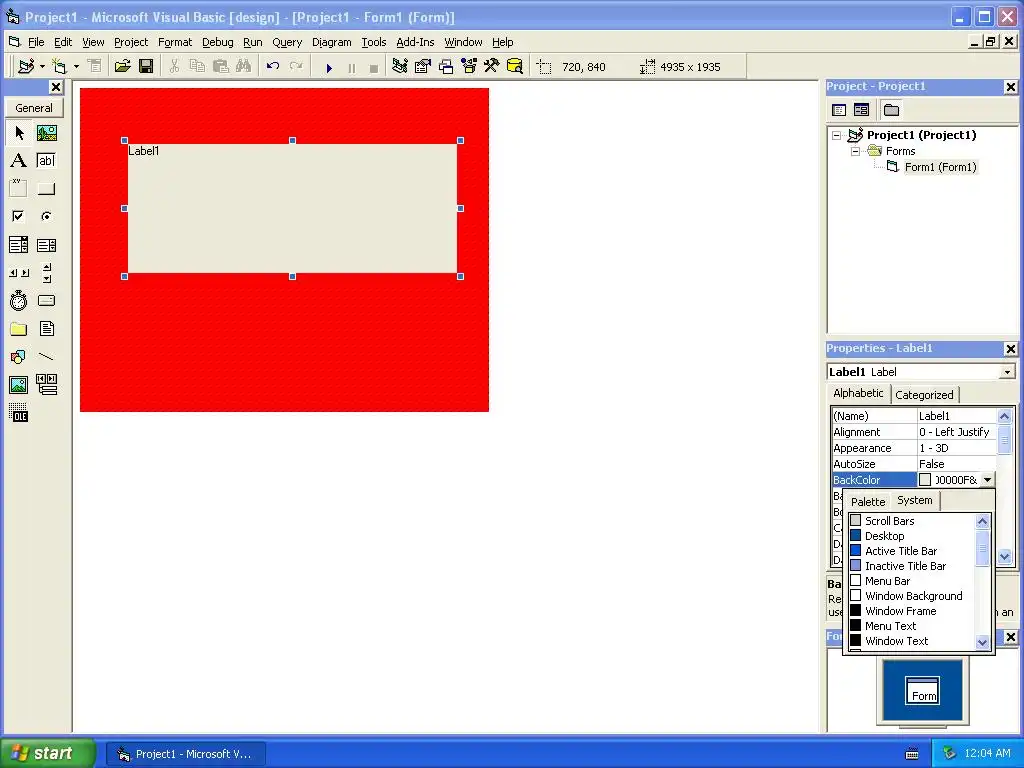Select the ComboBox control tool
Screen dimensions: 1024x768
[x=19, y=245]
